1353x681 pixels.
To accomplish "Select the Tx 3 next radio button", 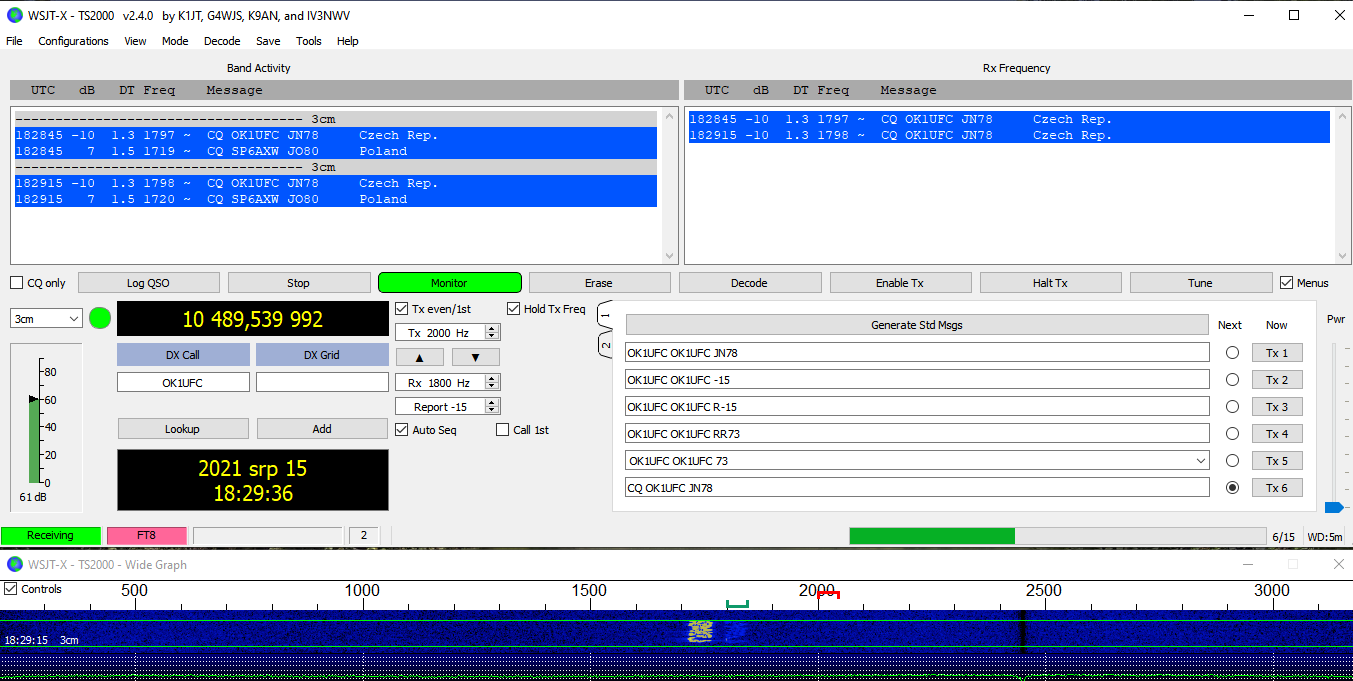I will click(x=1232, y=407).
